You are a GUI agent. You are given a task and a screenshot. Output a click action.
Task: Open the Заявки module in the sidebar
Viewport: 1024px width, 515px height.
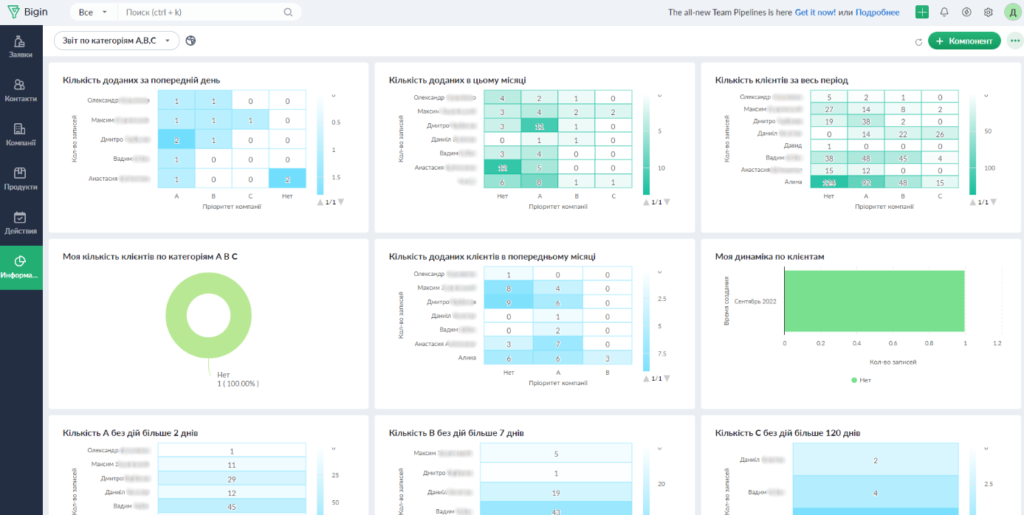(x=20, y=46)
